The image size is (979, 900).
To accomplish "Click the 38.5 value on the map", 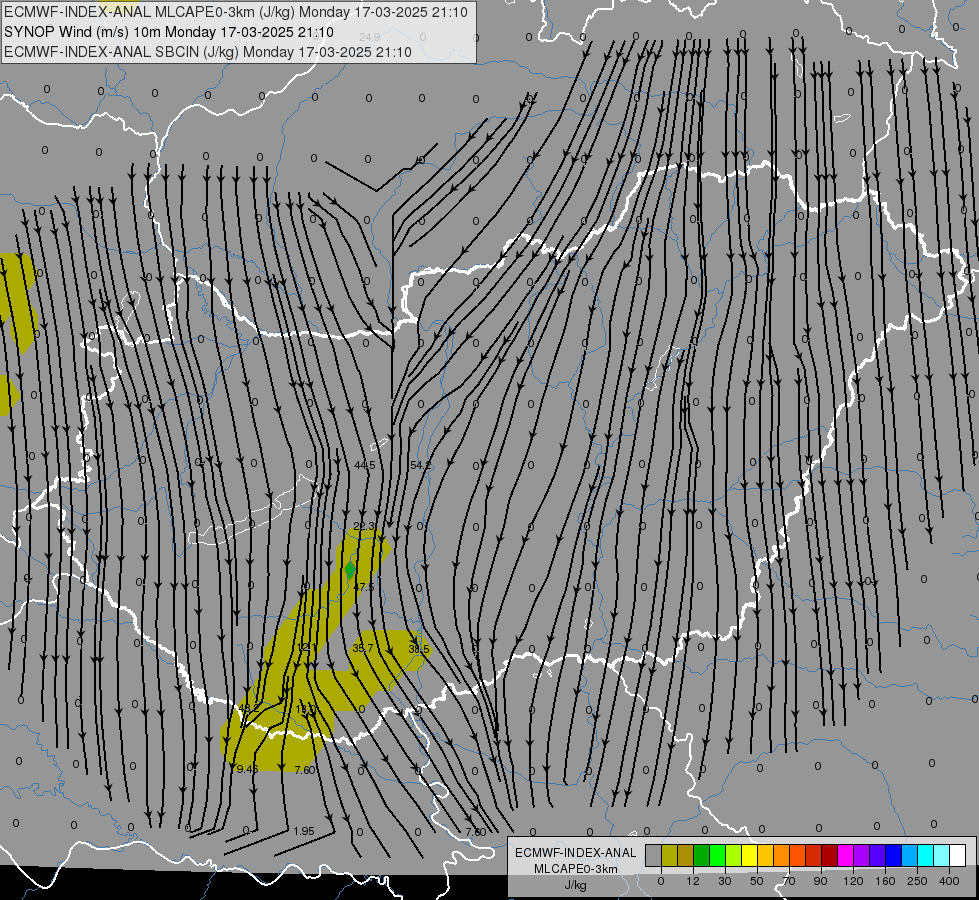I will click(x=419, y=650).
